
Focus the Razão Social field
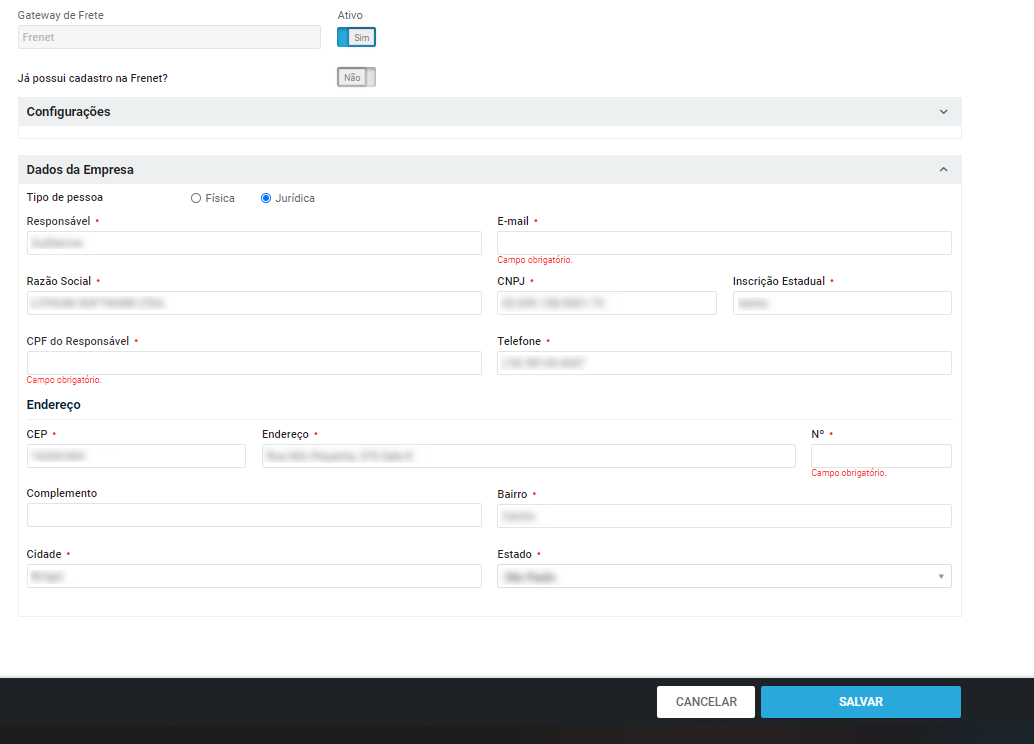coord(254,303)
